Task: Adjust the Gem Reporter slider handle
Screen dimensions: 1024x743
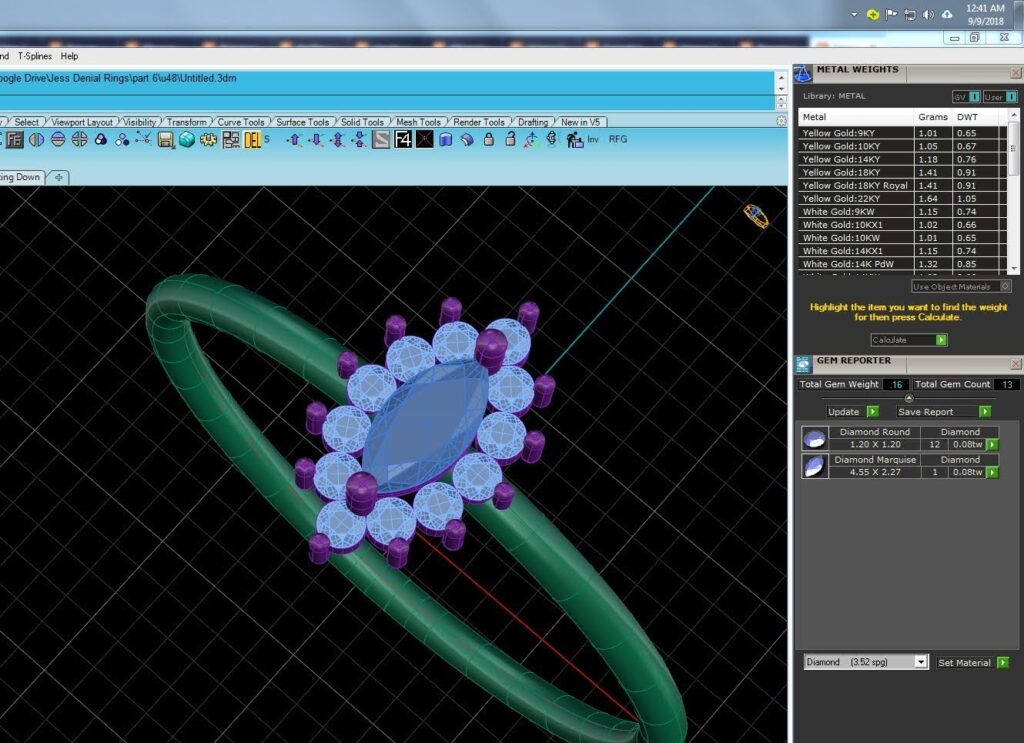Action: tap(908, 398)
